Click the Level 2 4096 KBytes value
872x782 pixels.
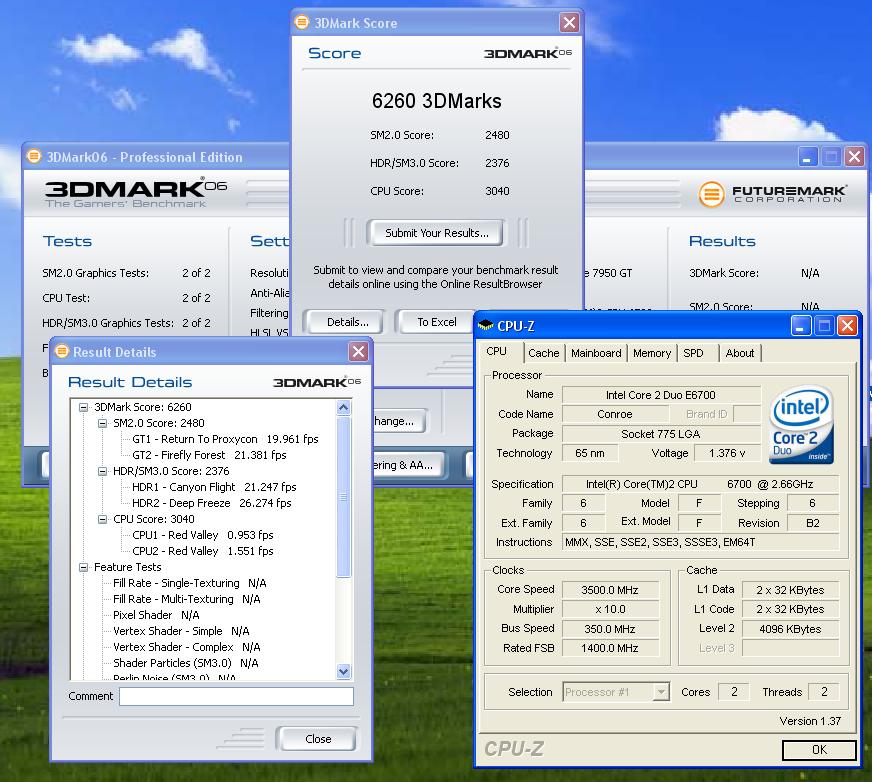790,629
